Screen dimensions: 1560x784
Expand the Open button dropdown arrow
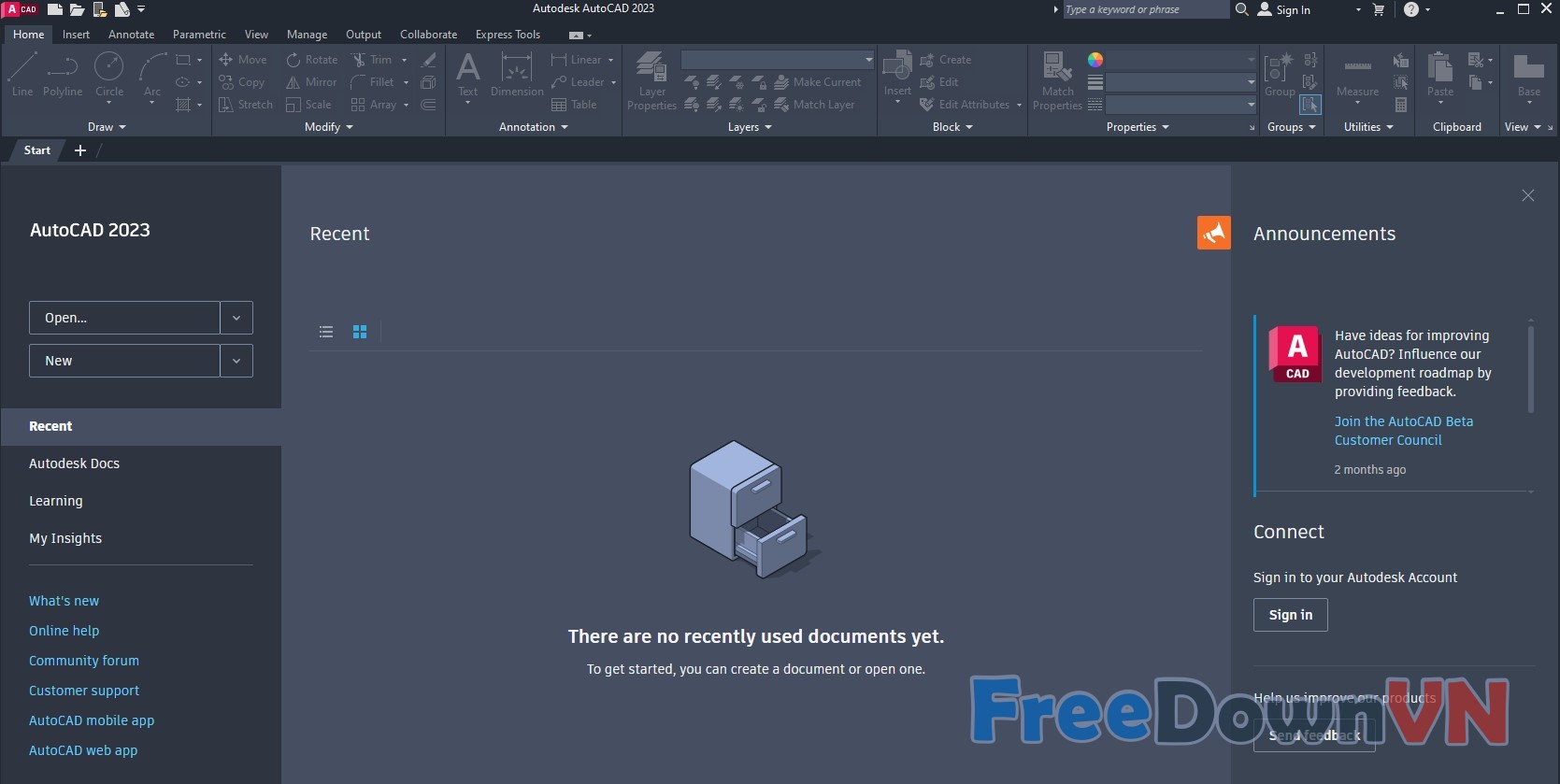click(236, 318)
